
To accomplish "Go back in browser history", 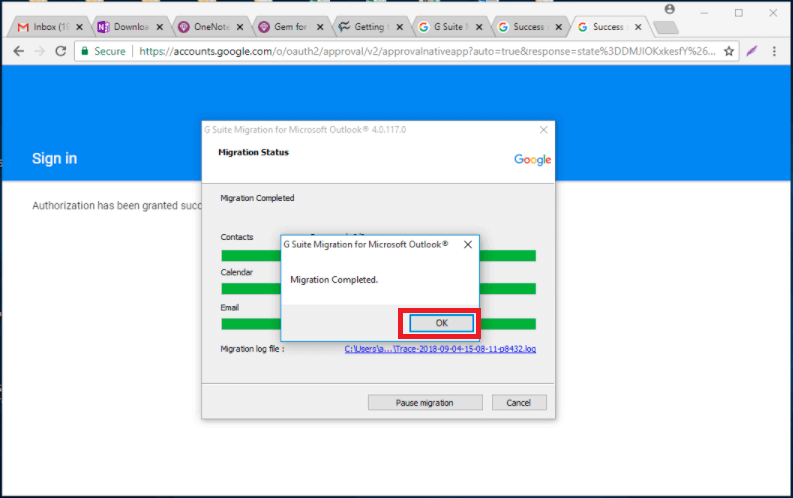I will pos(19,51).
